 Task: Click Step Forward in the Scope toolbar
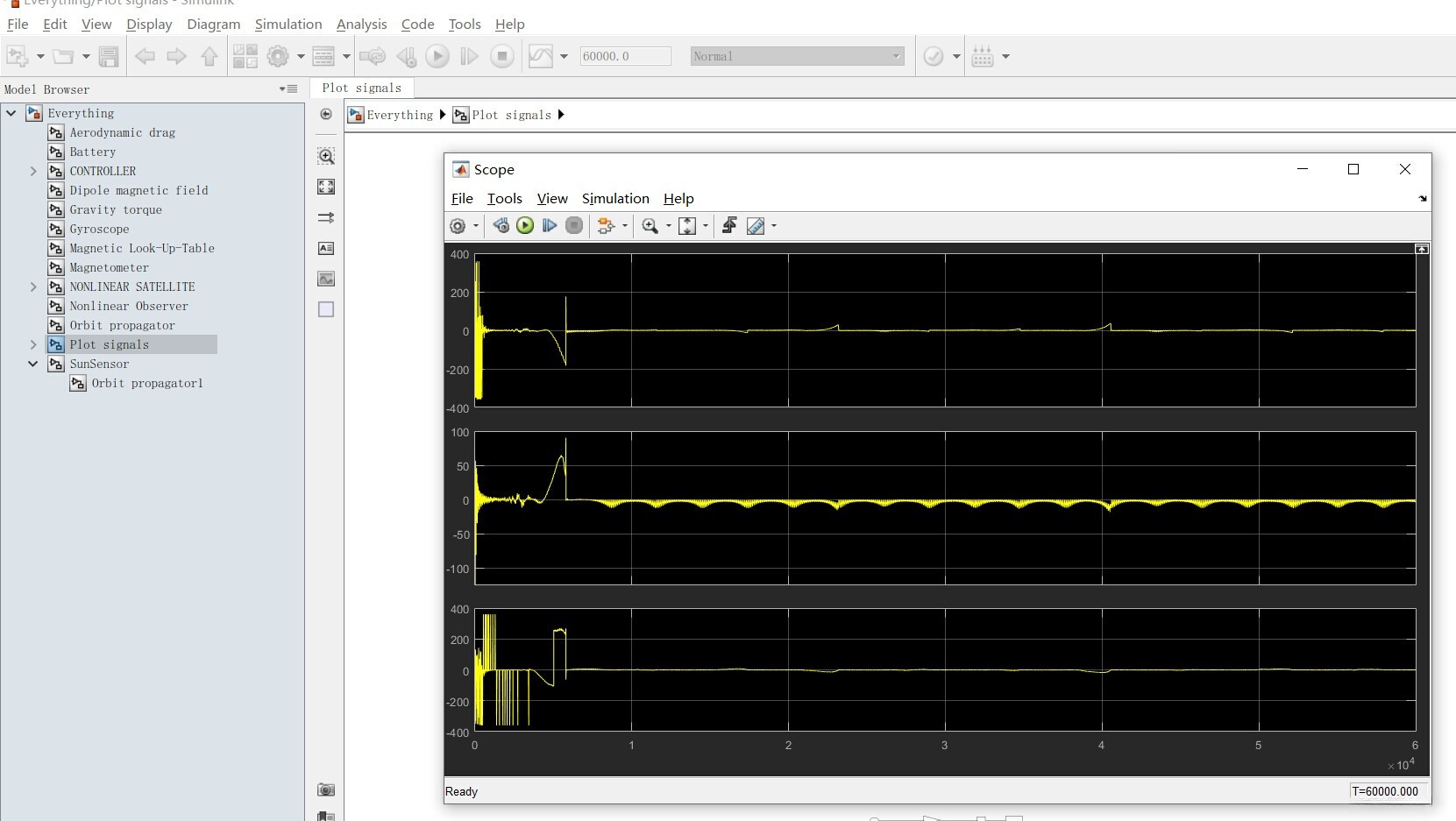[x=550, y=226]
